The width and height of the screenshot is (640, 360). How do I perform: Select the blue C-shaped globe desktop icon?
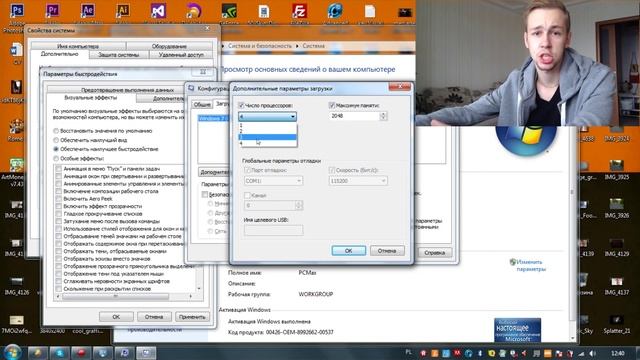tap(335, 11)
